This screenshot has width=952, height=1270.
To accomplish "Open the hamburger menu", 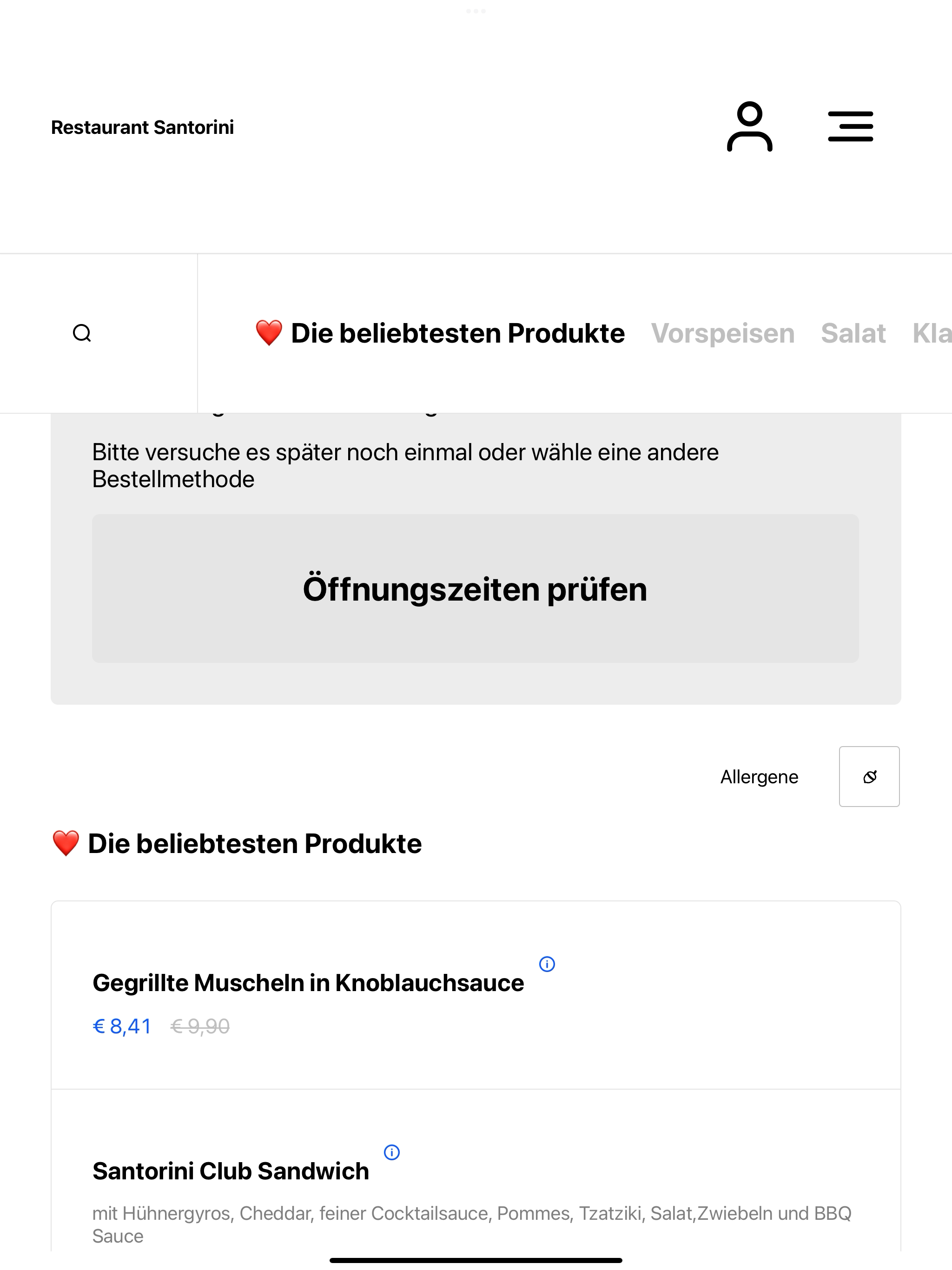I will click(850, 126).
